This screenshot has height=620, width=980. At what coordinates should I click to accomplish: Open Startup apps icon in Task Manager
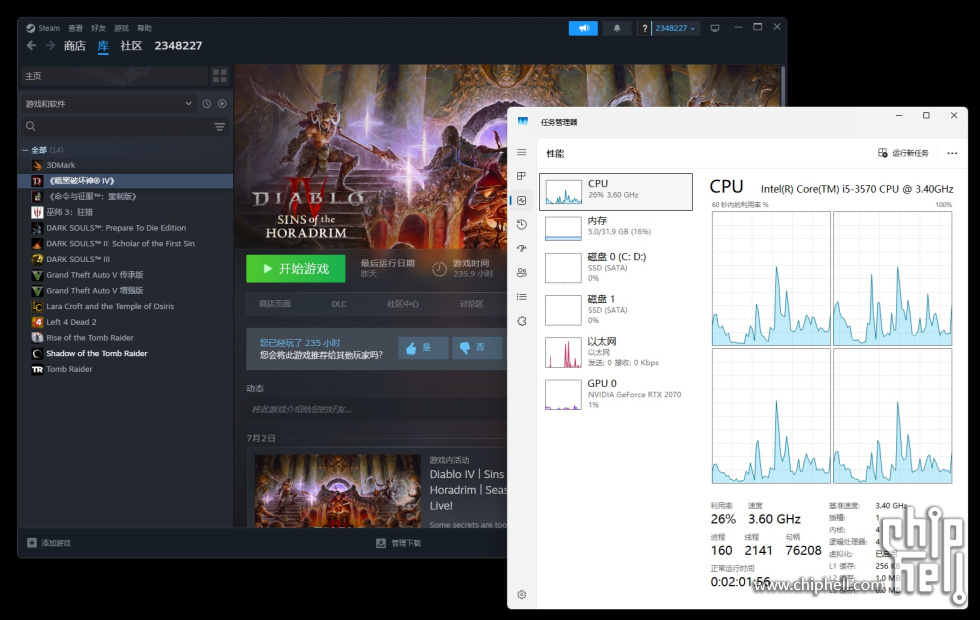522,248
